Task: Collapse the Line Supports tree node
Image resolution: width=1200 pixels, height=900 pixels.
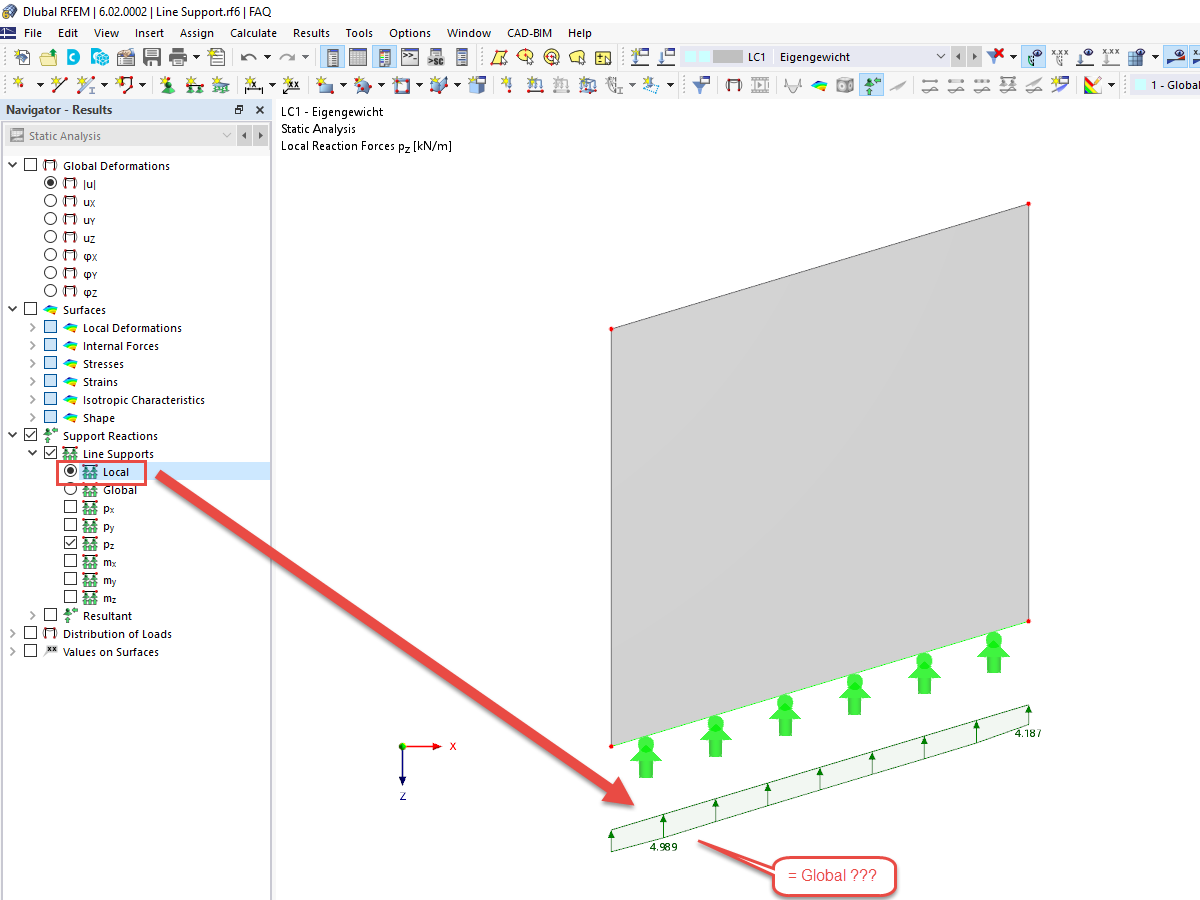Action: click(32, 453)
